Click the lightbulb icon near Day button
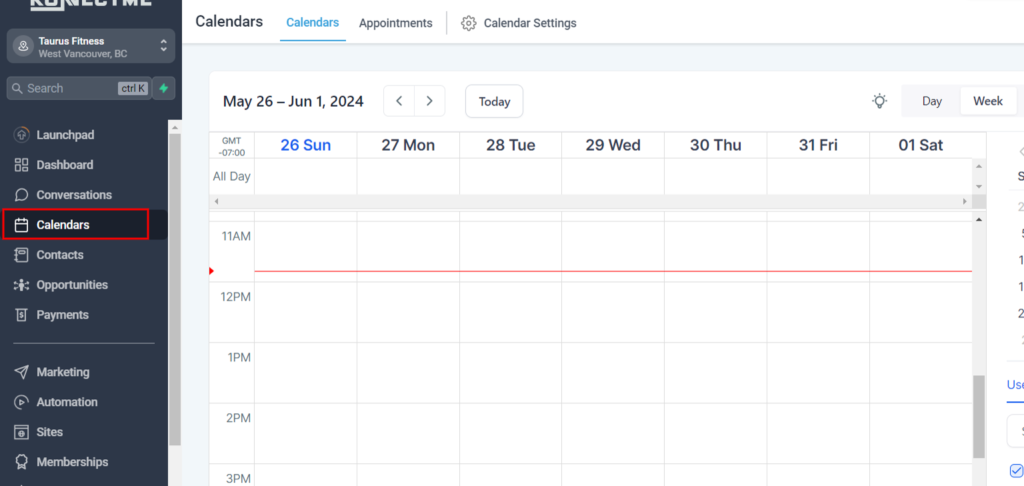The image size is (1024, 486). click(x=879, y=101)
